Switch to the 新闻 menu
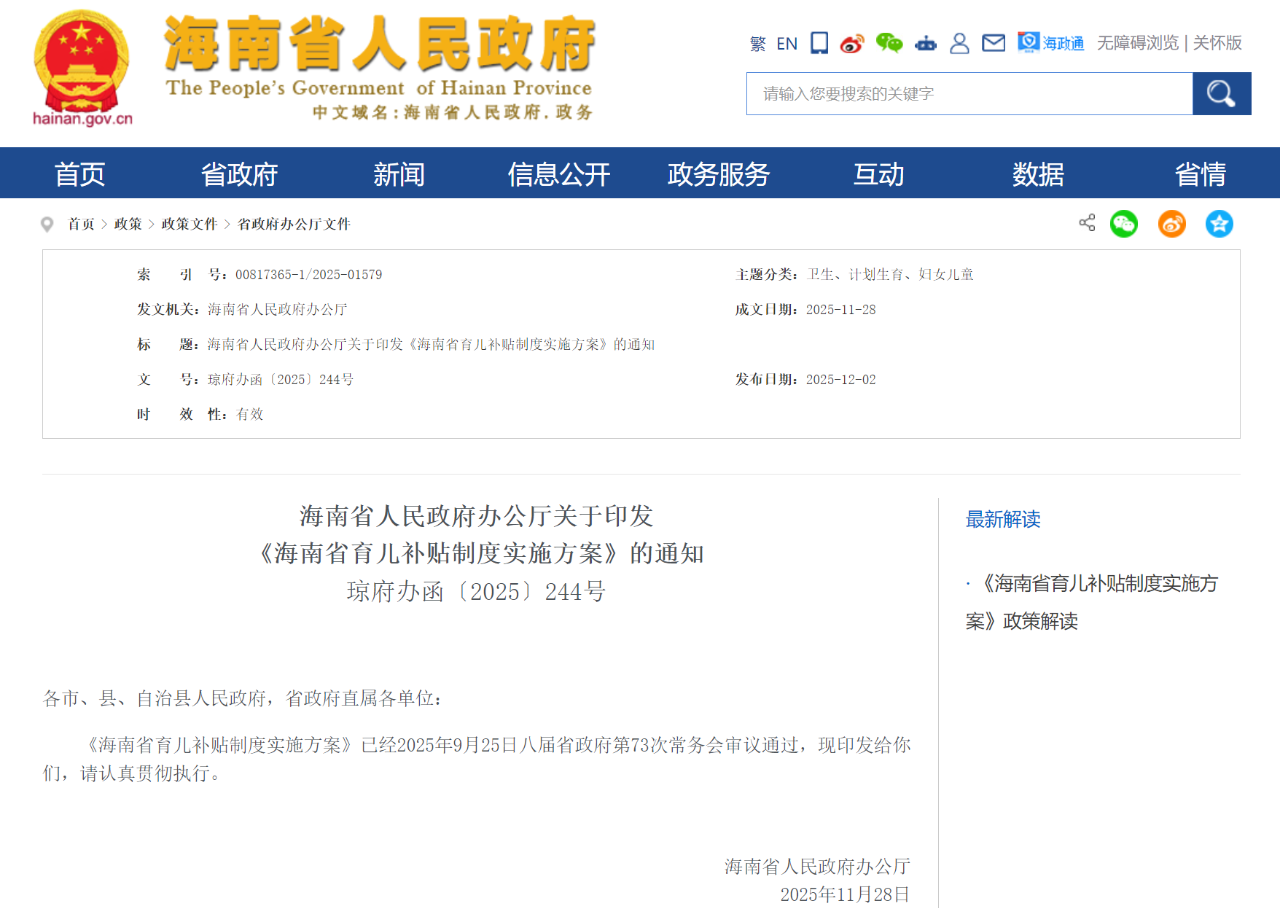Screen dimensions: 1280x908 pos(400,173)
